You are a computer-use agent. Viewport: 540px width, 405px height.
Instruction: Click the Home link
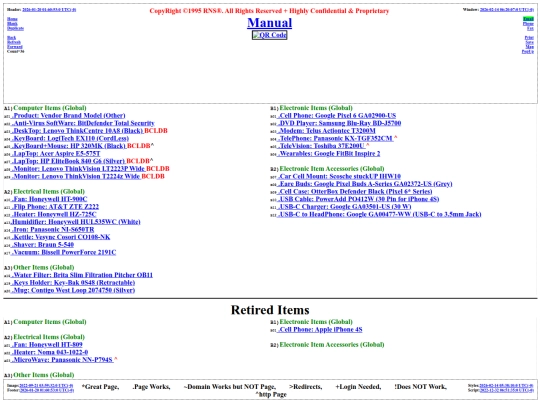pos(12,19)
